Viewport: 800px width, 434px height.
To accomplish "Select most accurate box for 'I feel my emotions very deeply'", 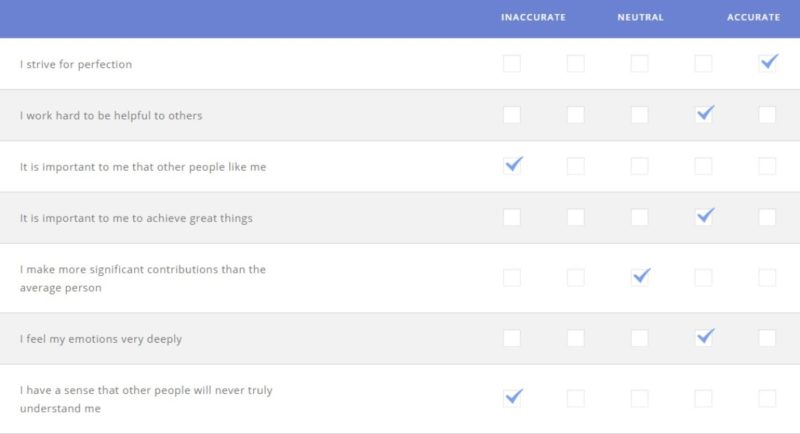I will pyautogui.click(x=767, y=338).
